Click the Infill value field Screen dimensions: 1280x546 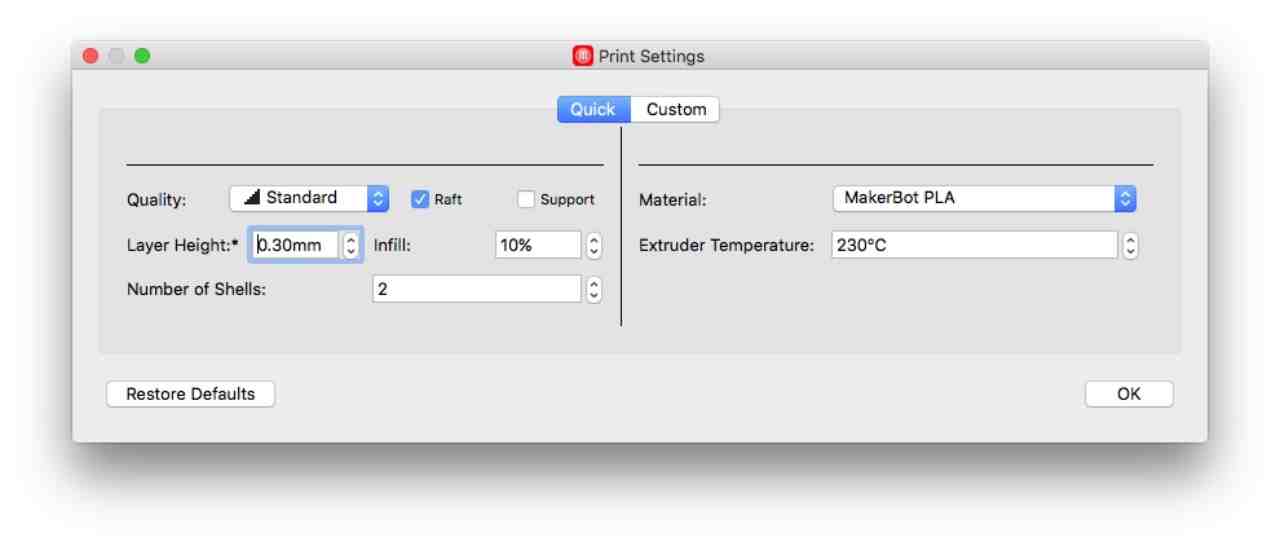tap(538, 245)
